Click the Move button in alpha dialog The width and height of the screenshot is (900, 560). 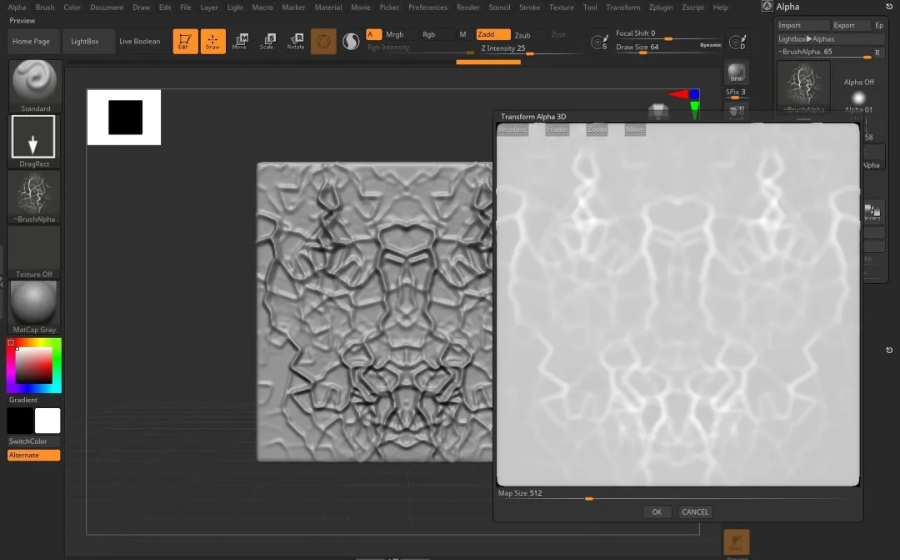[x=635, y=130]
